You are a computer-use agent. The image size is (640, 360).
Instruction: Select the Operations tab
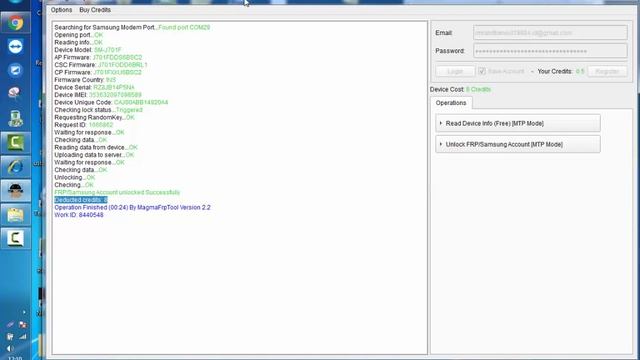(451, 103)
